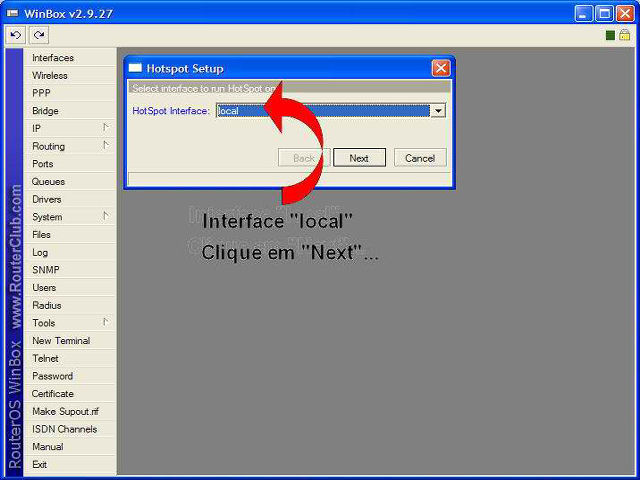Open the Queues menu item
The height and width of the screenshot is (480, 640).
tap(70, 182)
